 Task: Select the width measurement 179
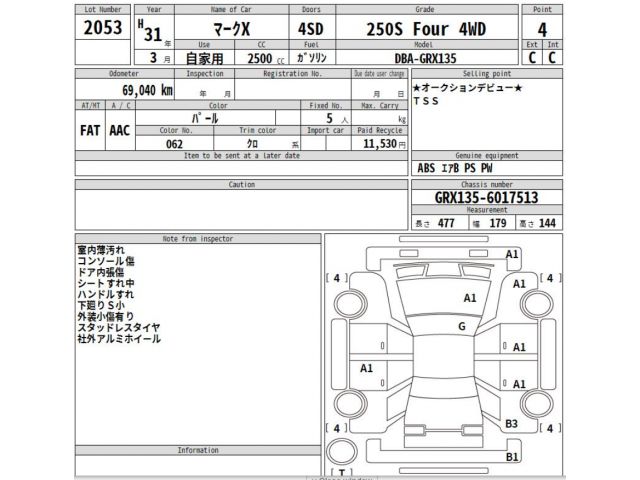point(498,223)
